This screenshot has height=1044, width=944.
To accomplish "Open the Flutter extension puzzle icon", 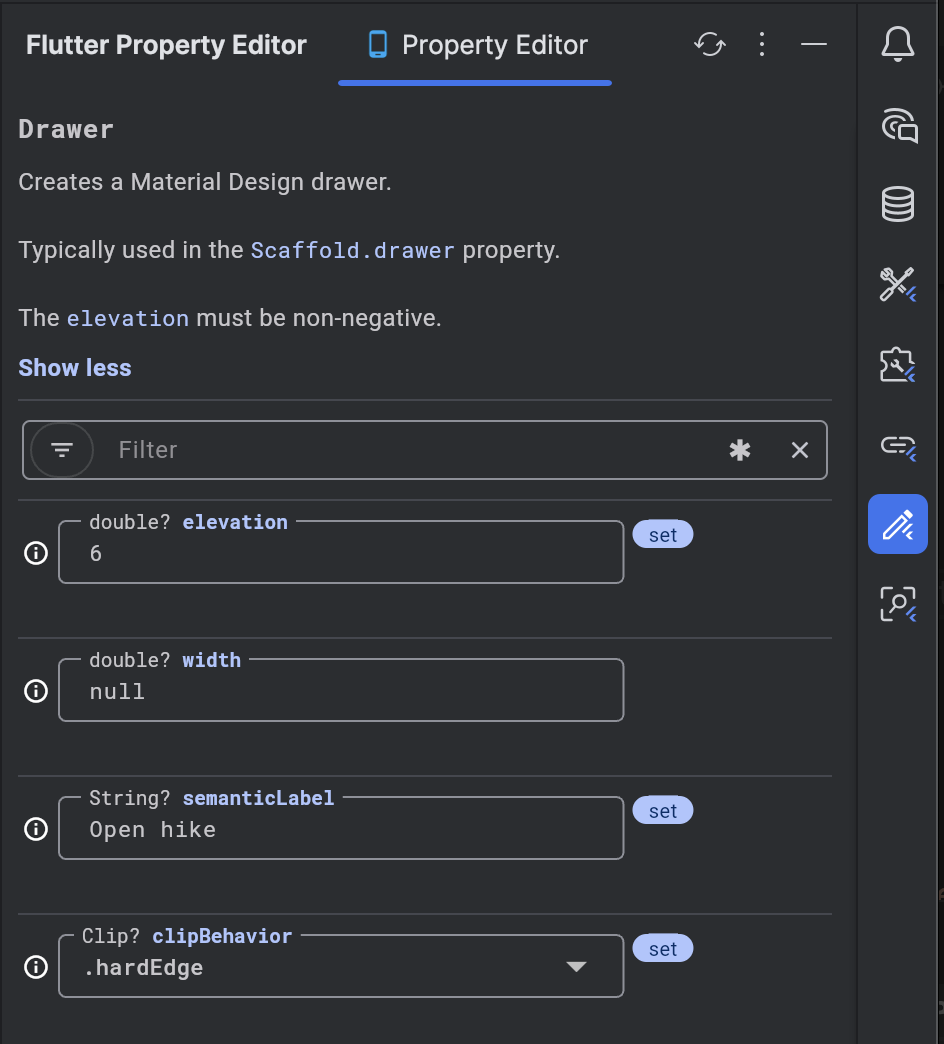I will point(898,364).
